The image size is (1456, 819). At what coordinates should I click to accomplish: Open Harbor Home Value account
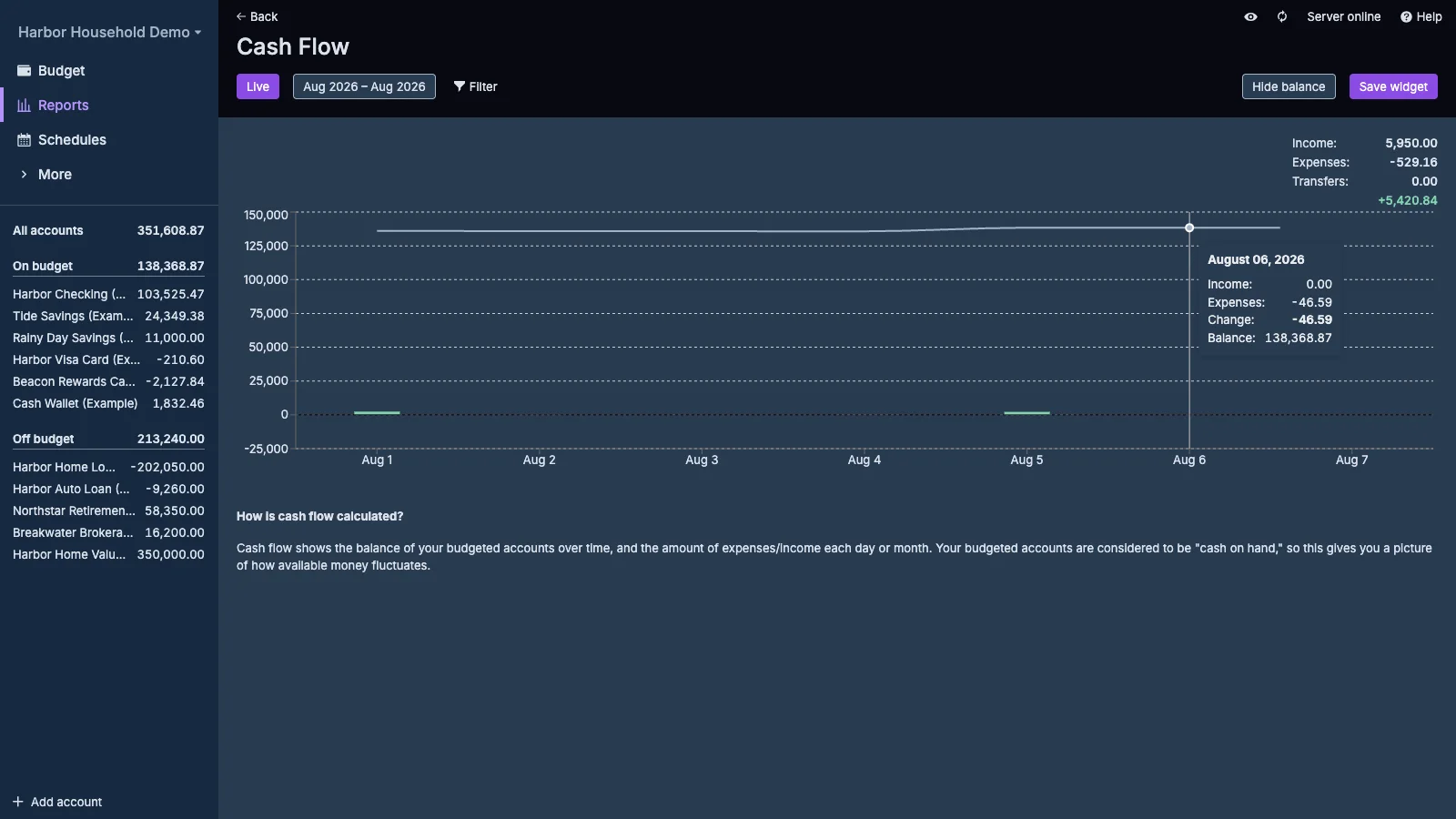click(x=108, y=554)
